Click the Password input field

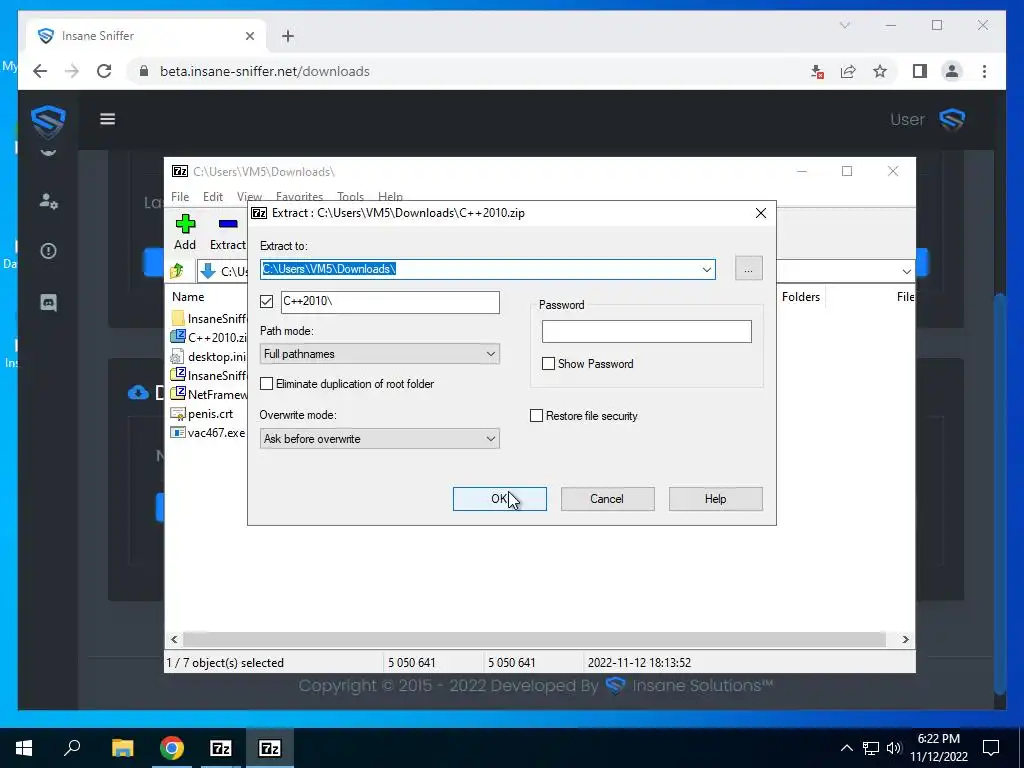[647, 332]
